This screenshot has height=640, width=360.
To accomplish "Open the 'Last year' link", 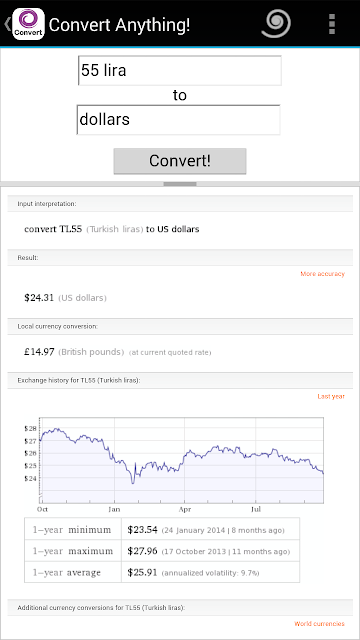I will tap(331, 396).
